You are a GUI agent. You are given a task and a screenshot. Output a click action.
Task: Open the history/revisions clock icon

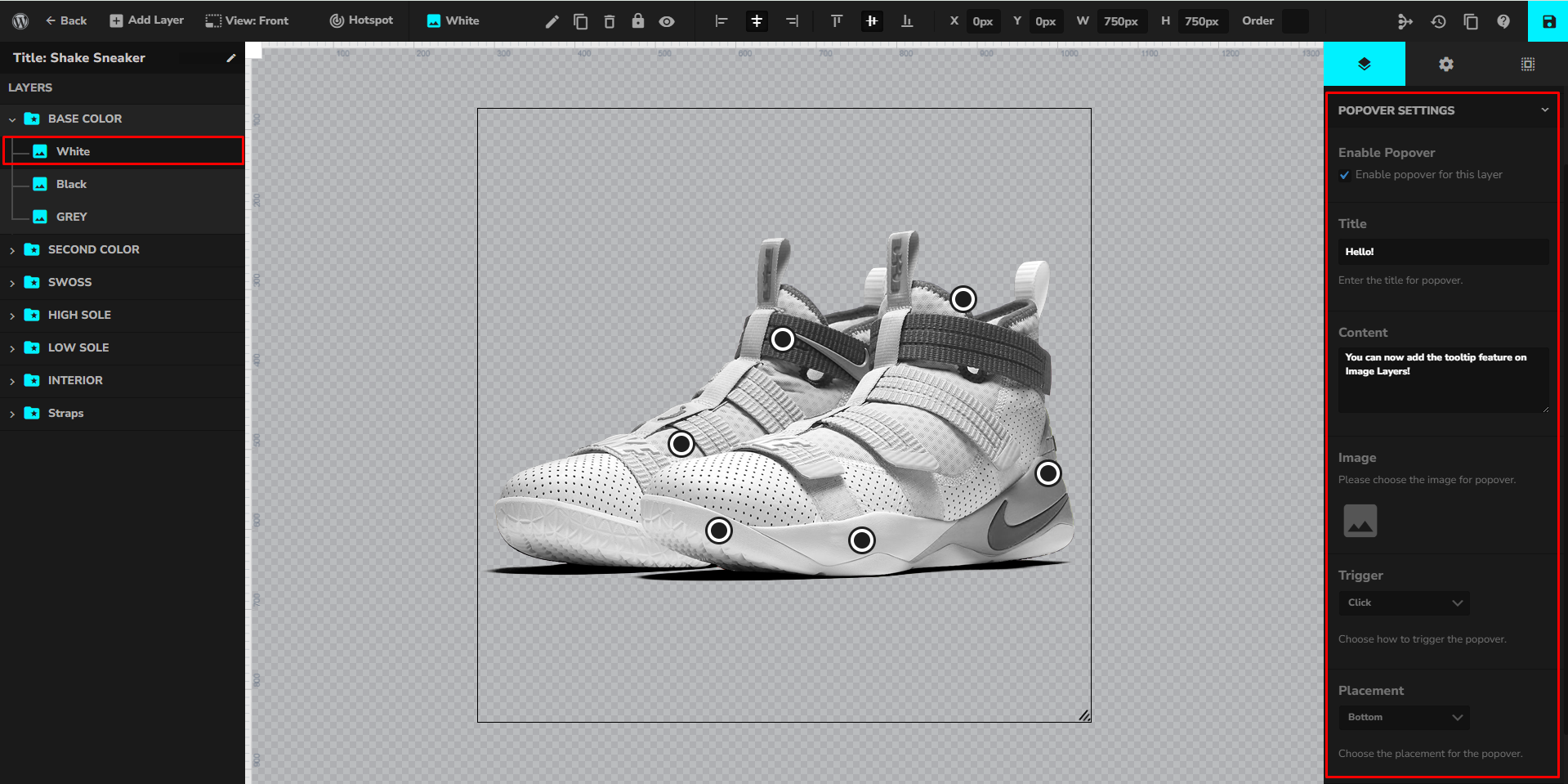1438,21
